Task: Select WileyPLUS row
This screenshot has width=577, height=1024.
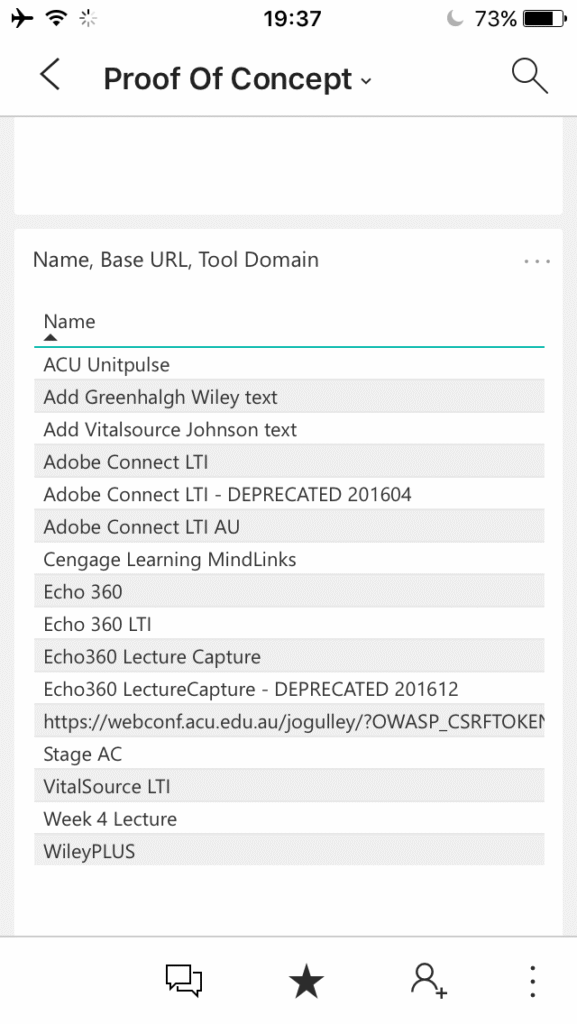Action: [289, 851]
